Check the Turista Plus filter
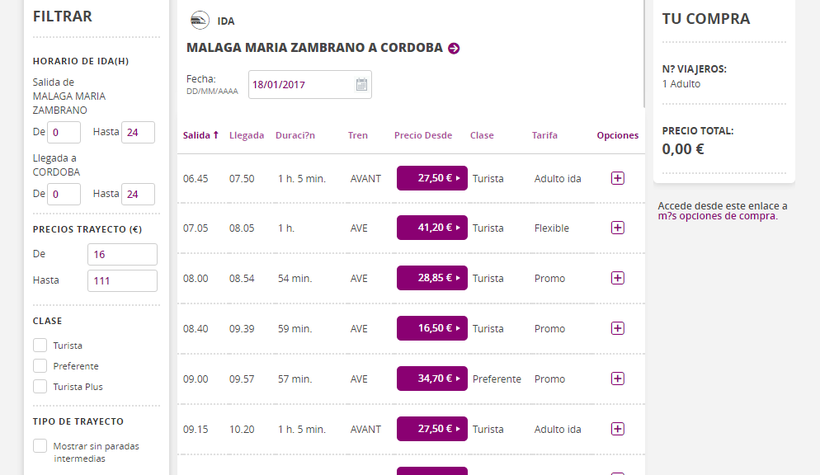 click(40, 386)
